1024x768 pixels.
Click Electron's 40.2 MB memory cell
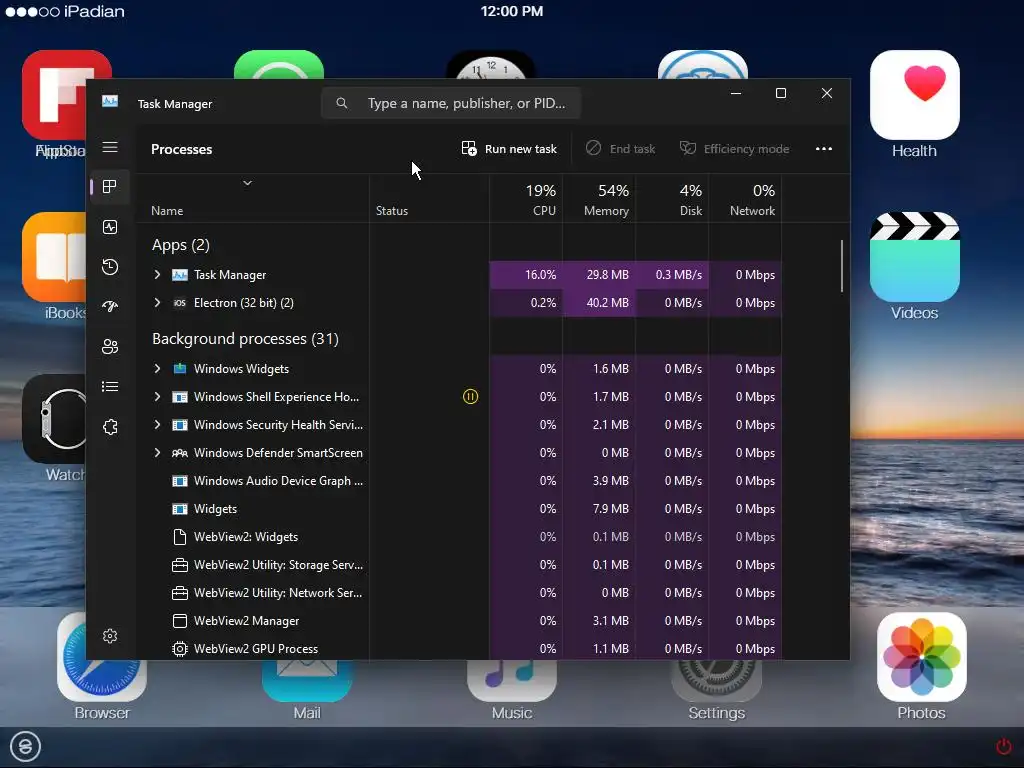[600, 302]
